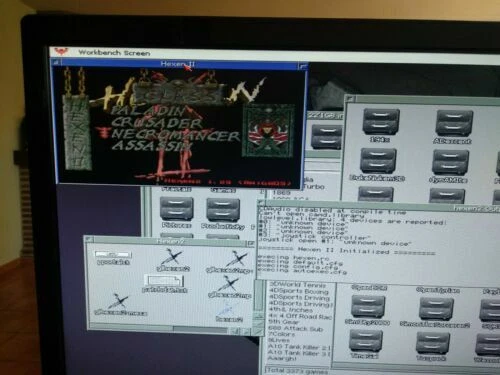Select CRUSADER class in Hexen II menu
500x375 pixels.
pos(157,123)
